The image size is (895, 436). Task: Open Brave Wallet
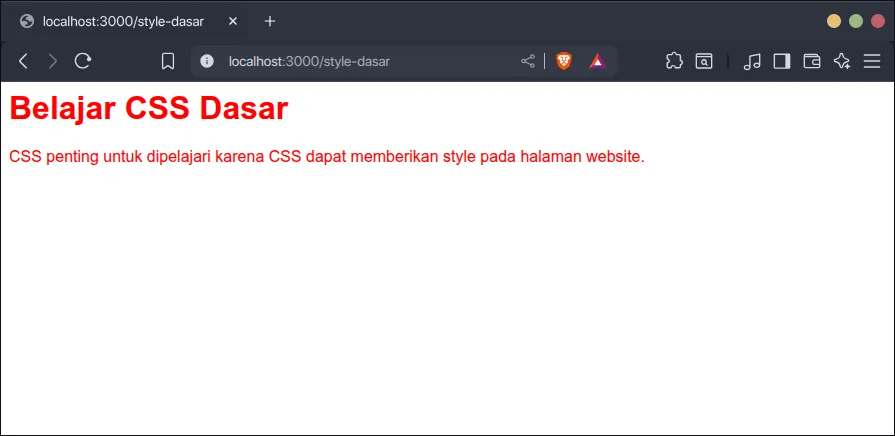(x=812, y=61)
